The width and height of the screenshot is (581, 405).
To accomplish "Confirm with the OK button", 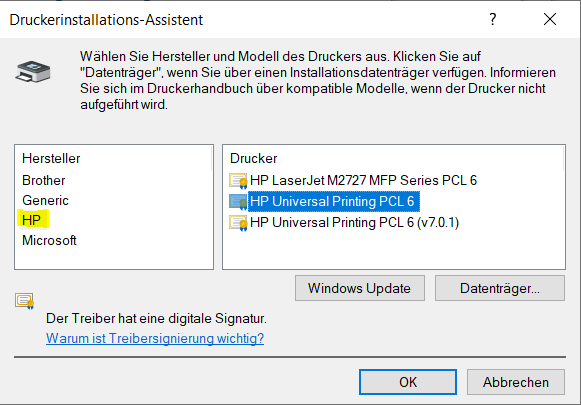I will (408, 382).
